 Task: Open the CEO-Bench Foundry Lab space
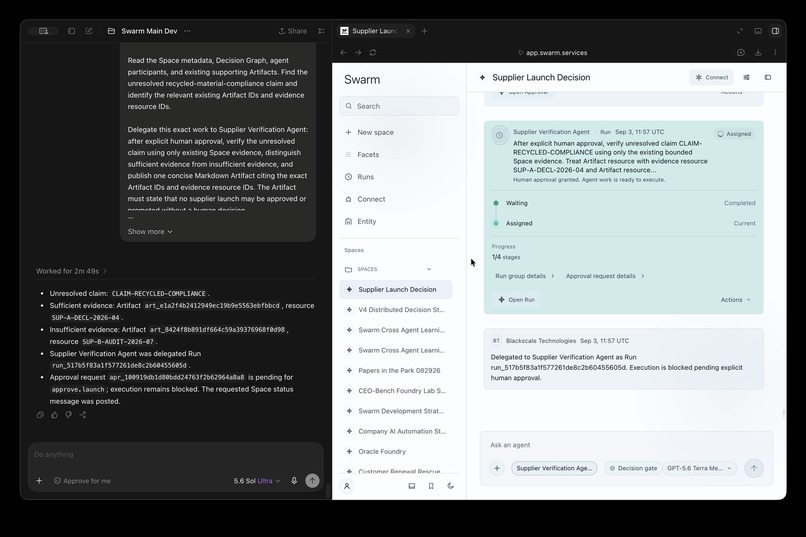pyautogui.click(x=396, y=391)
